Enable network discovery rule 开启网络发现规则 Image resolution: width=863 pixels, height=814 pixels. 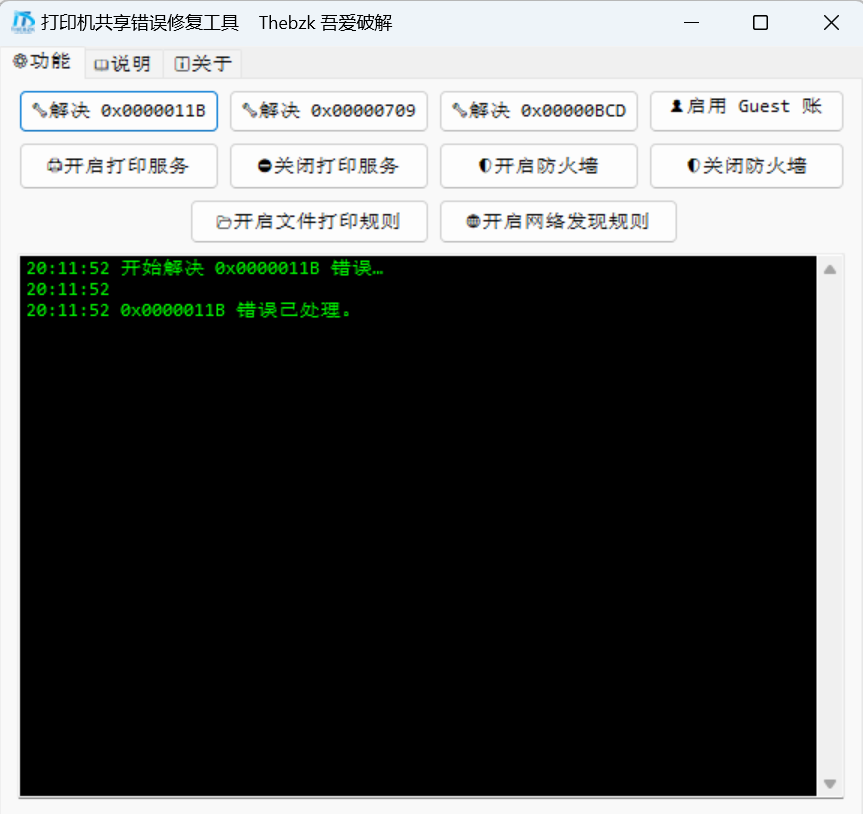pyautogui.click(x=558, y=222)
